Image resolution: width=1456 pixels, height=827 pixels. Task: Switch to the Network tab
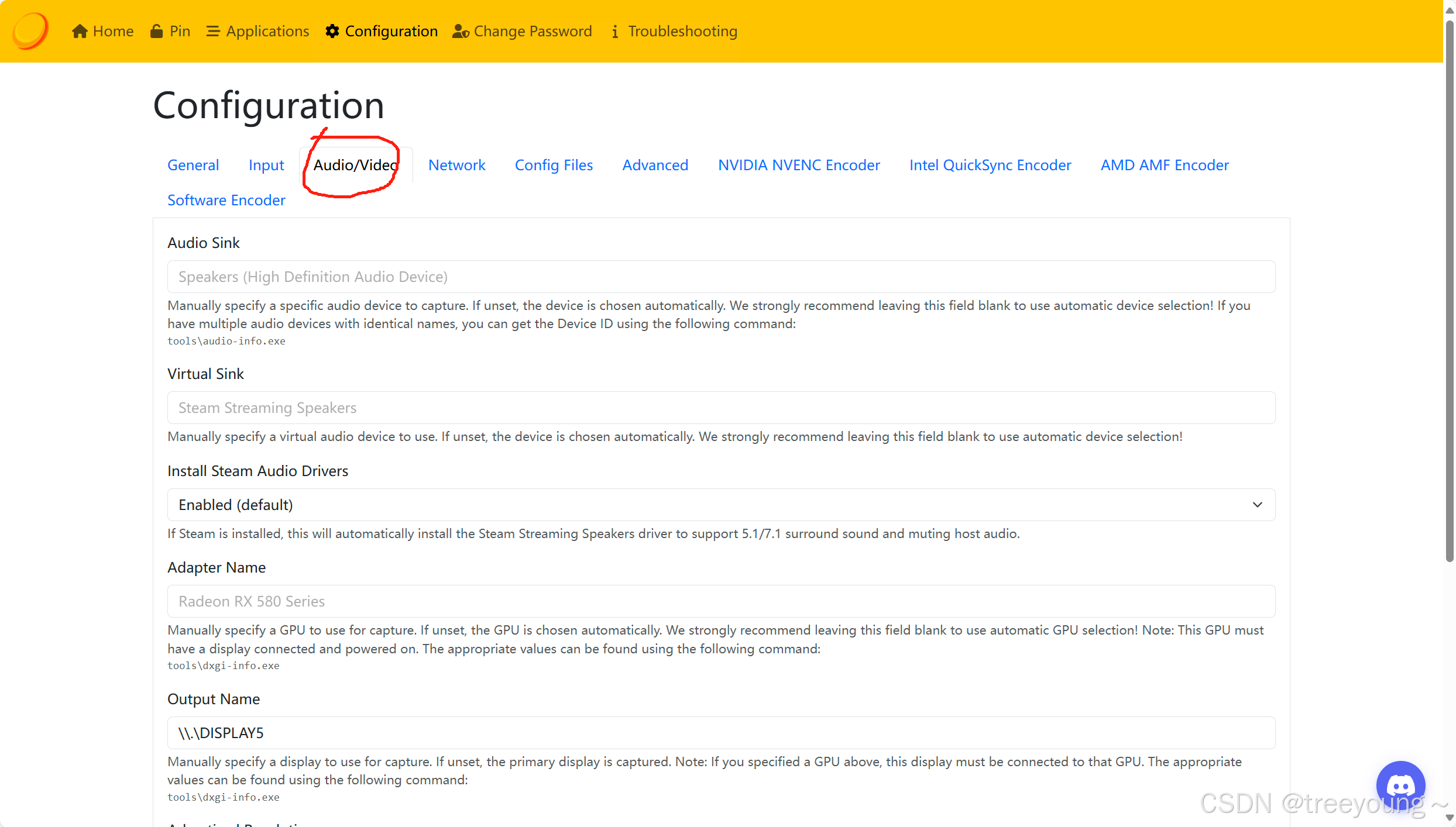pyautogui.click(x=456, y=165)
